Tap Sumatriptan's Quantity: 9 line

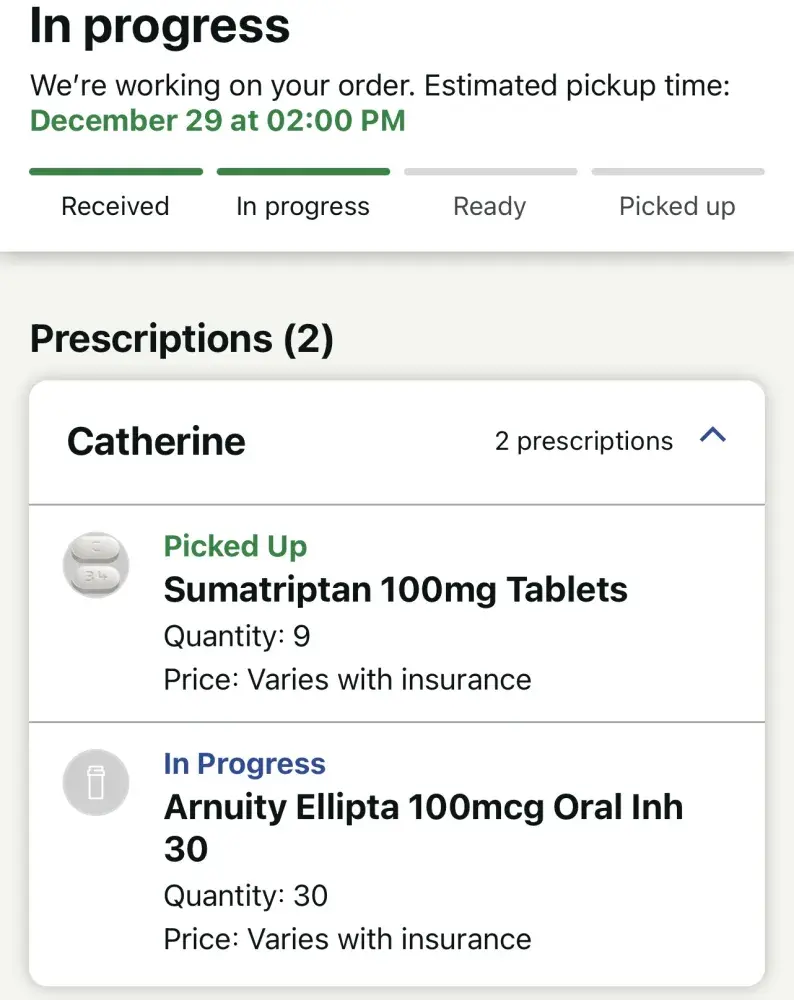(x=237, y=636)
